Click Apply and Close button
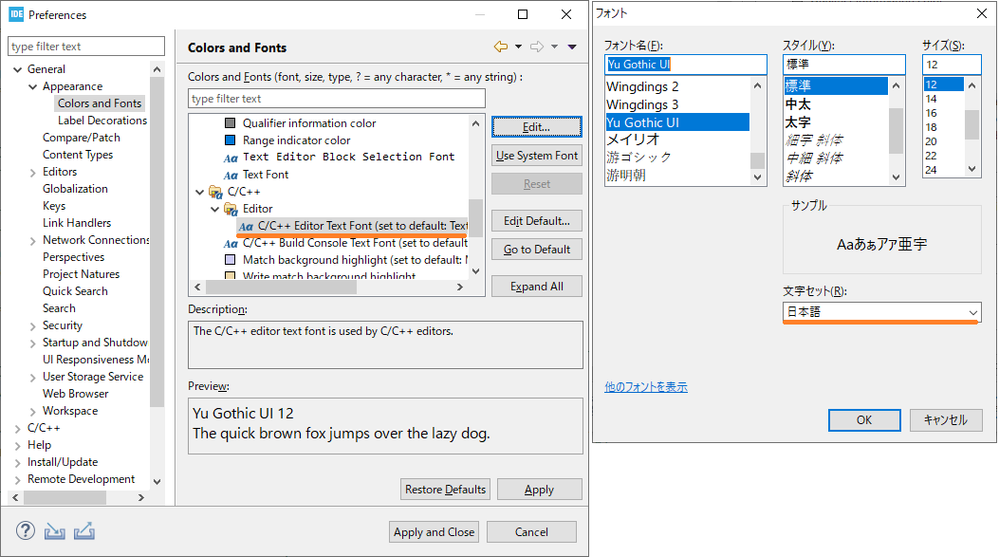 point(434,532)
